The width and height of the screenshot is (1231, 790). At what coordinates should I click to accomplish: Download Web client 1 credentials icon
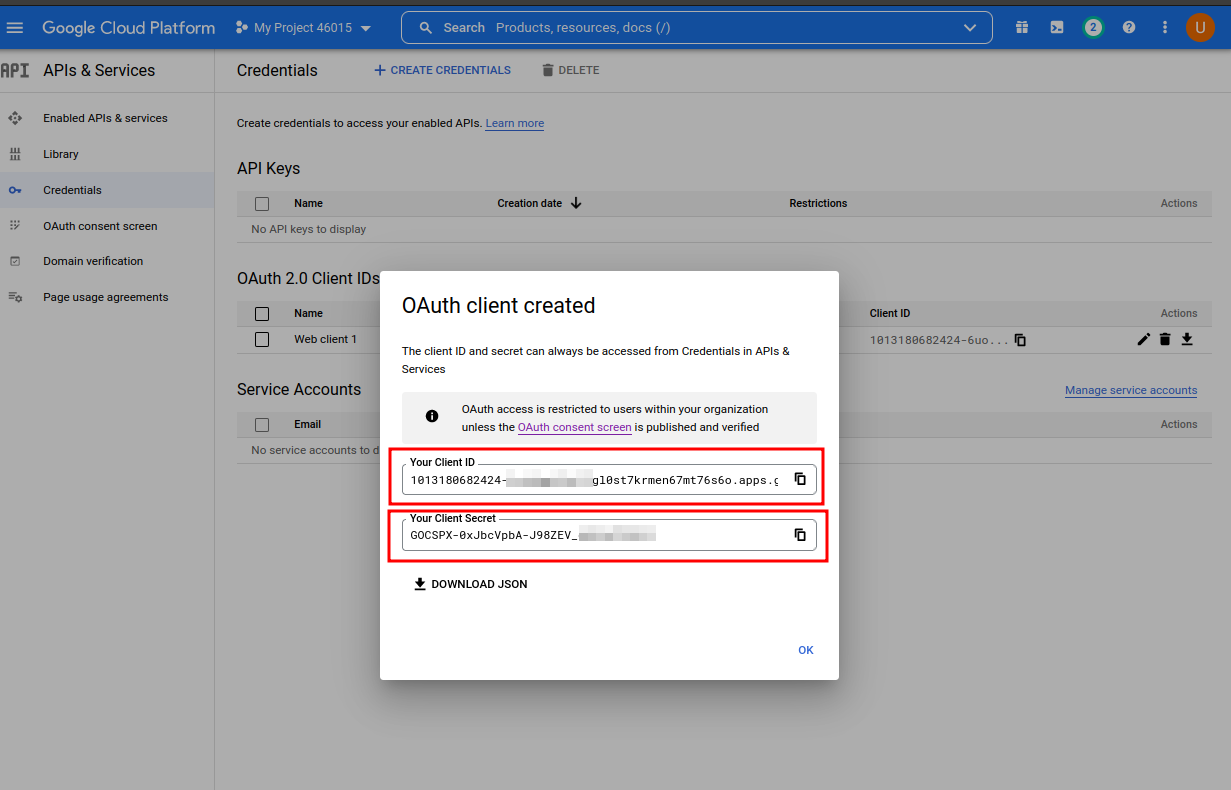point(1187,339)
